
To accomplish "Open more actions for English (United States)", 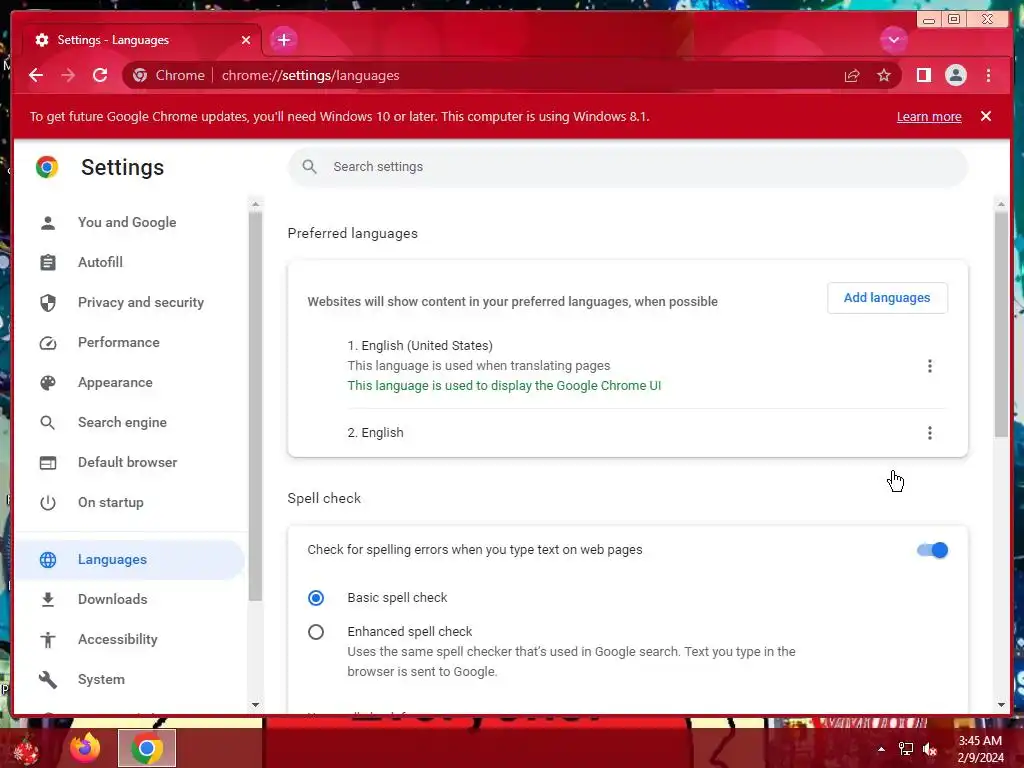I will (x=929, y=366).
